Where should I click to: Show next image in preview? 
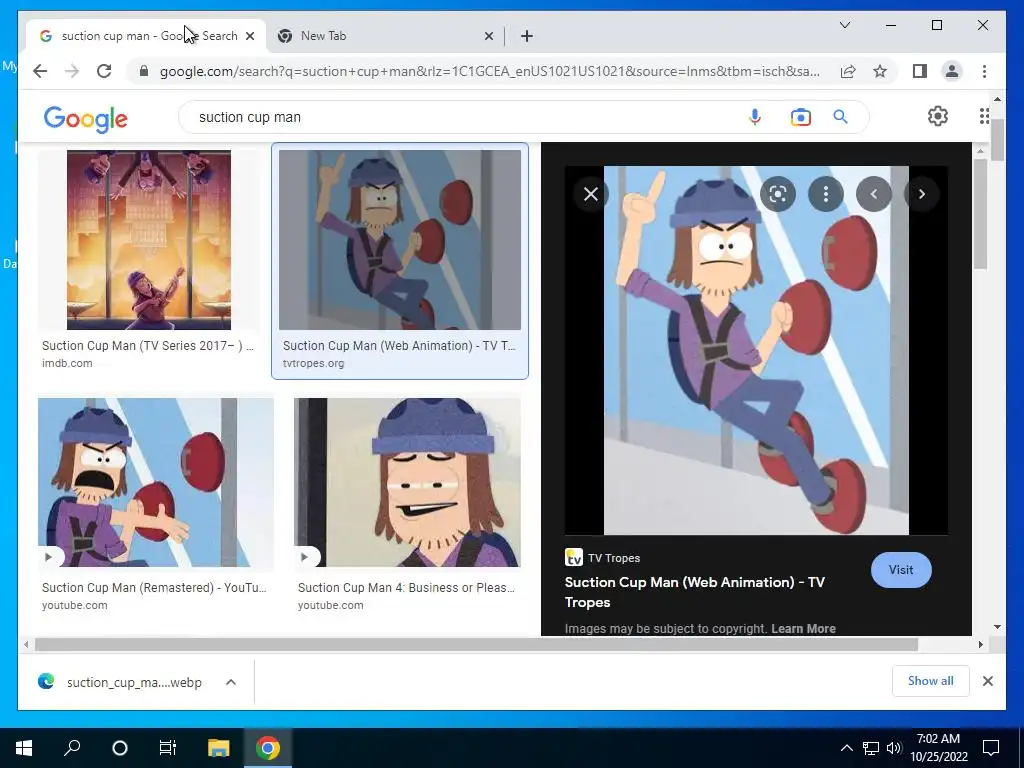coord(921,194)
